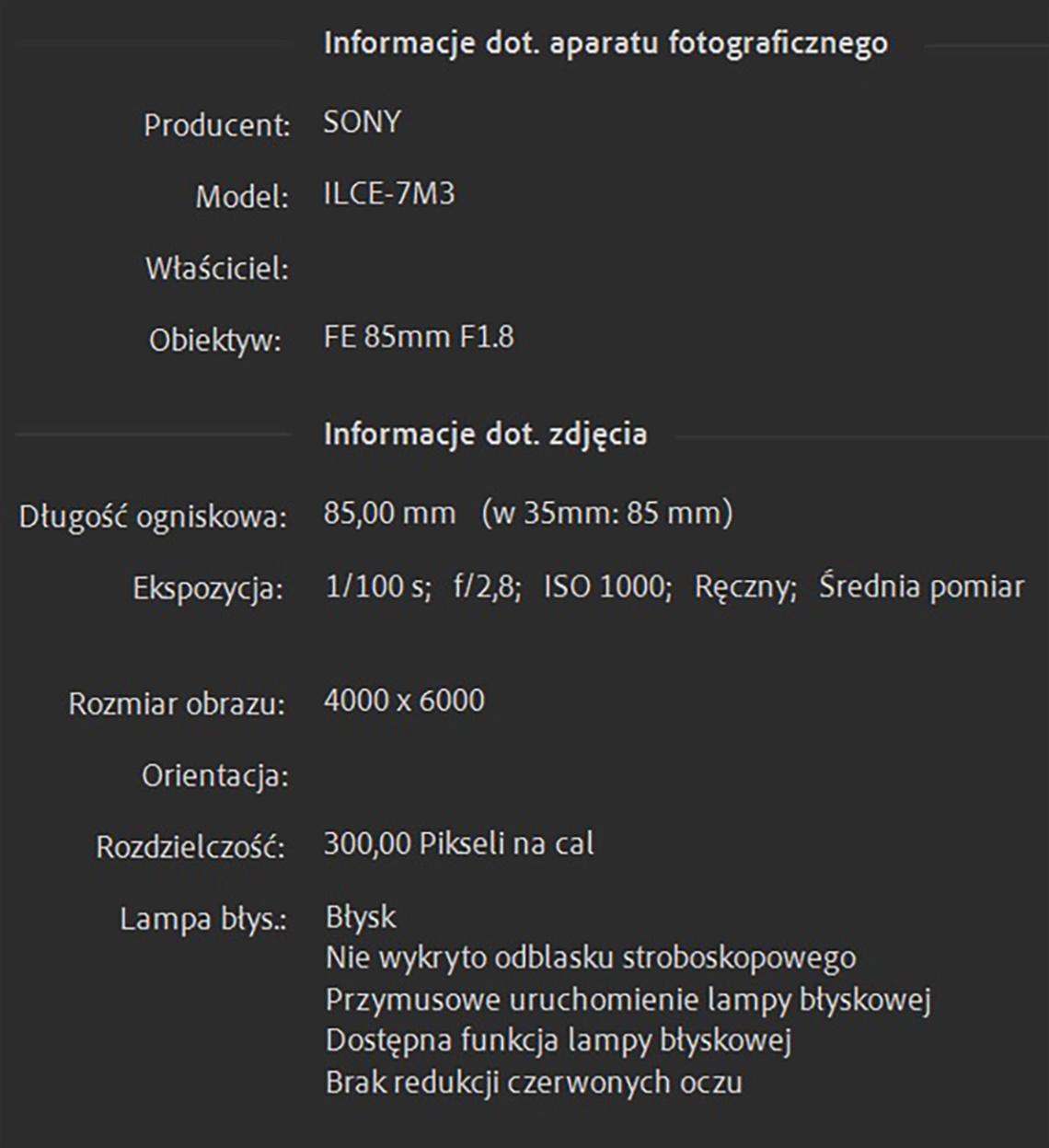
Task: Select the 1/100 s shutter speed
Action: click(x=378, y=586)
